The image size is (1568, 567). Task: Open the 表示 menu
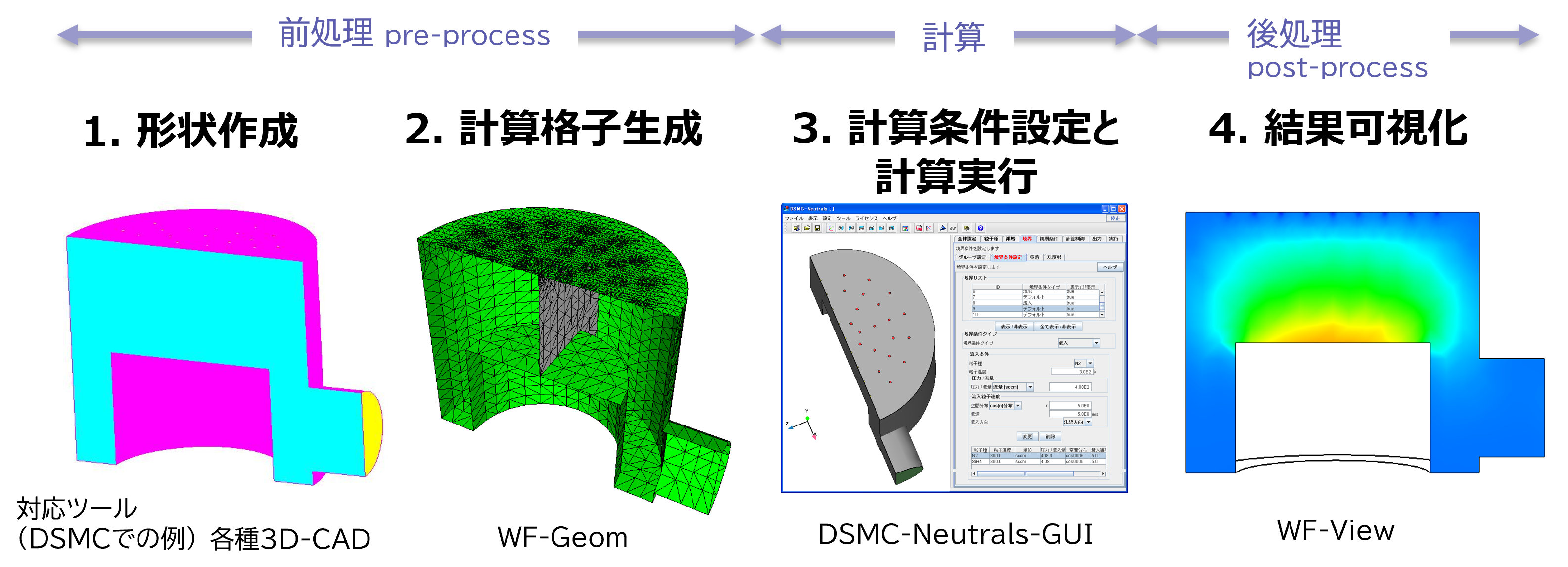[813, 218]
